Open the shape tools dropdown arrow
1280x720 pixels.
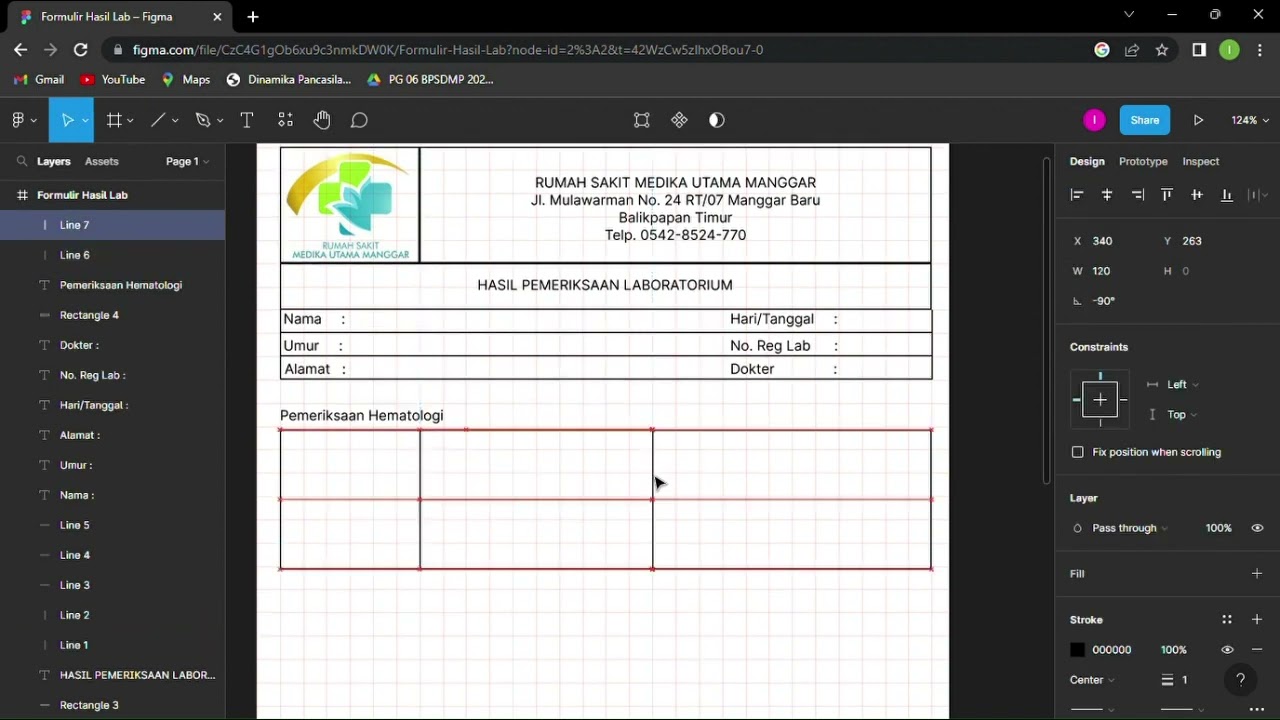pyautogui.click(x=175, y=121)
